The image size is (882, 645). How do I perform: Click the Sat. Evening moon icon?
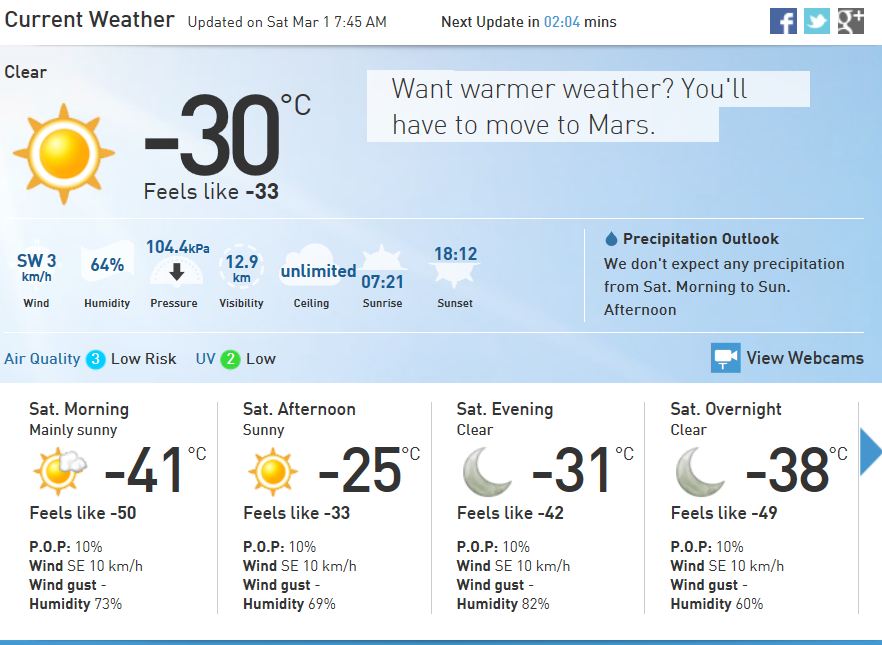pyautogui.click(x=488, y=472)
